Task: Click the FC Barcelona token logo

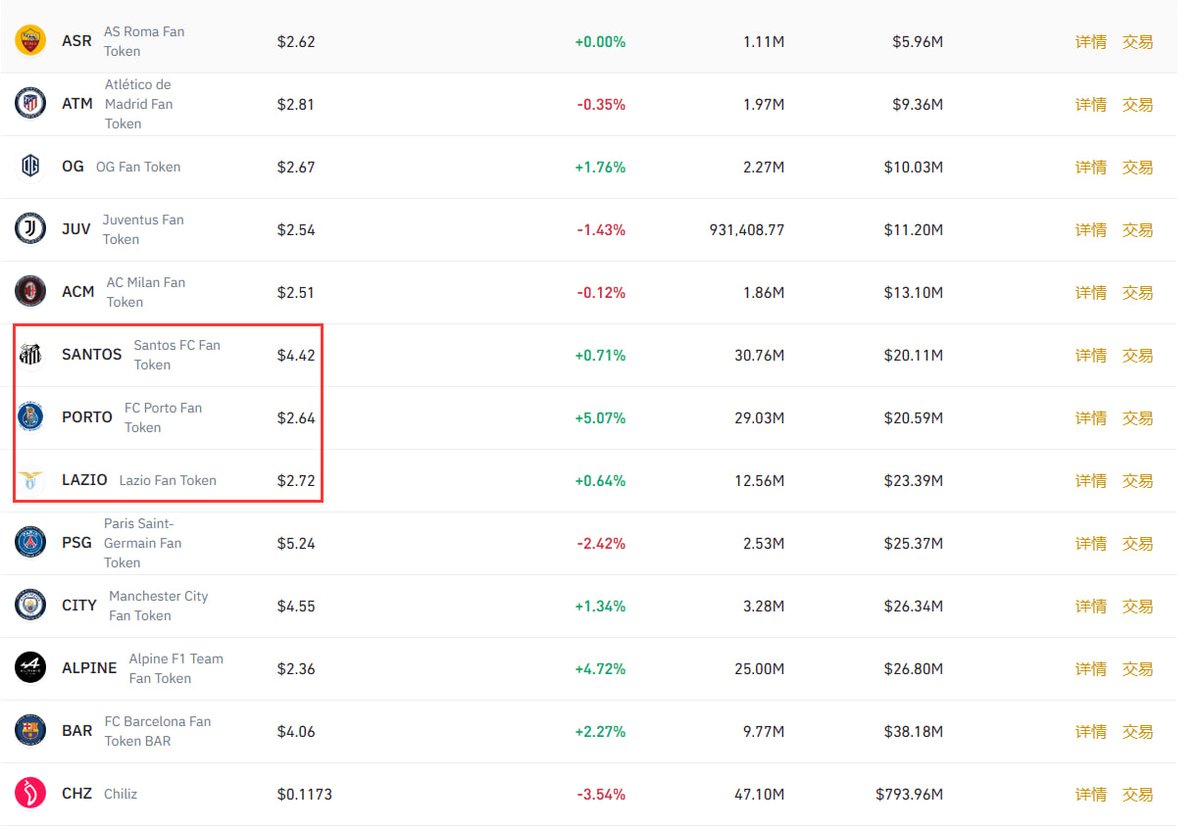Action: coord(30,731)
